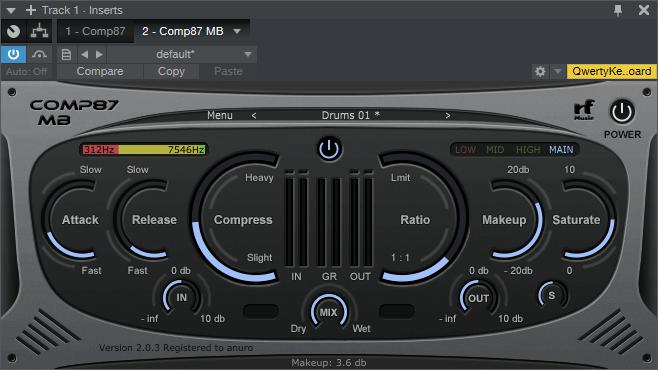Viewport: 658px width, 370px height.
Task: Select previous plugin preset with < arrow
Action: pos(254,116)
